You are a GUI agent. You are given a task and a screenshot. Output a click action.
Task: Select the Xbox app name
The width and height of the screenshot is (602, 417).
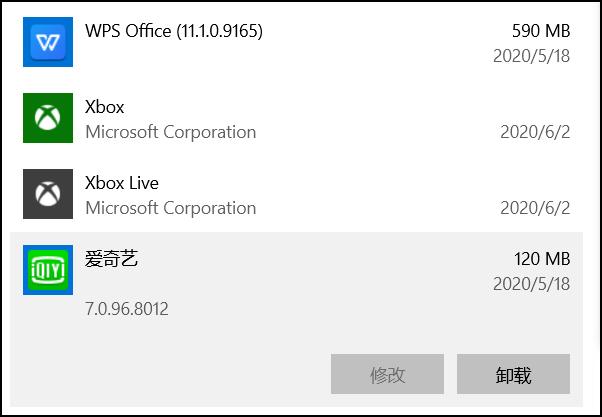click(105, 107)
